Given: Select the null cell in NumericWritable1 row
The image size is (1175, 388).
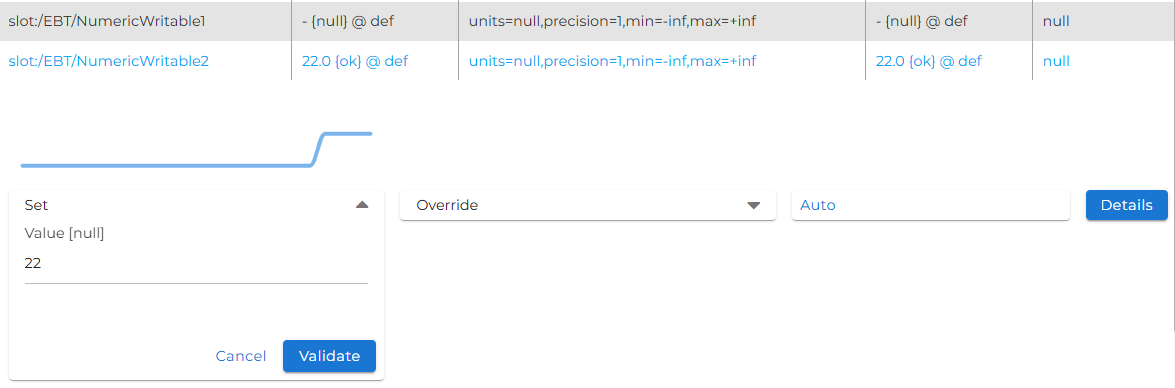Looking at the screenshot, I should click(1056, 22).
